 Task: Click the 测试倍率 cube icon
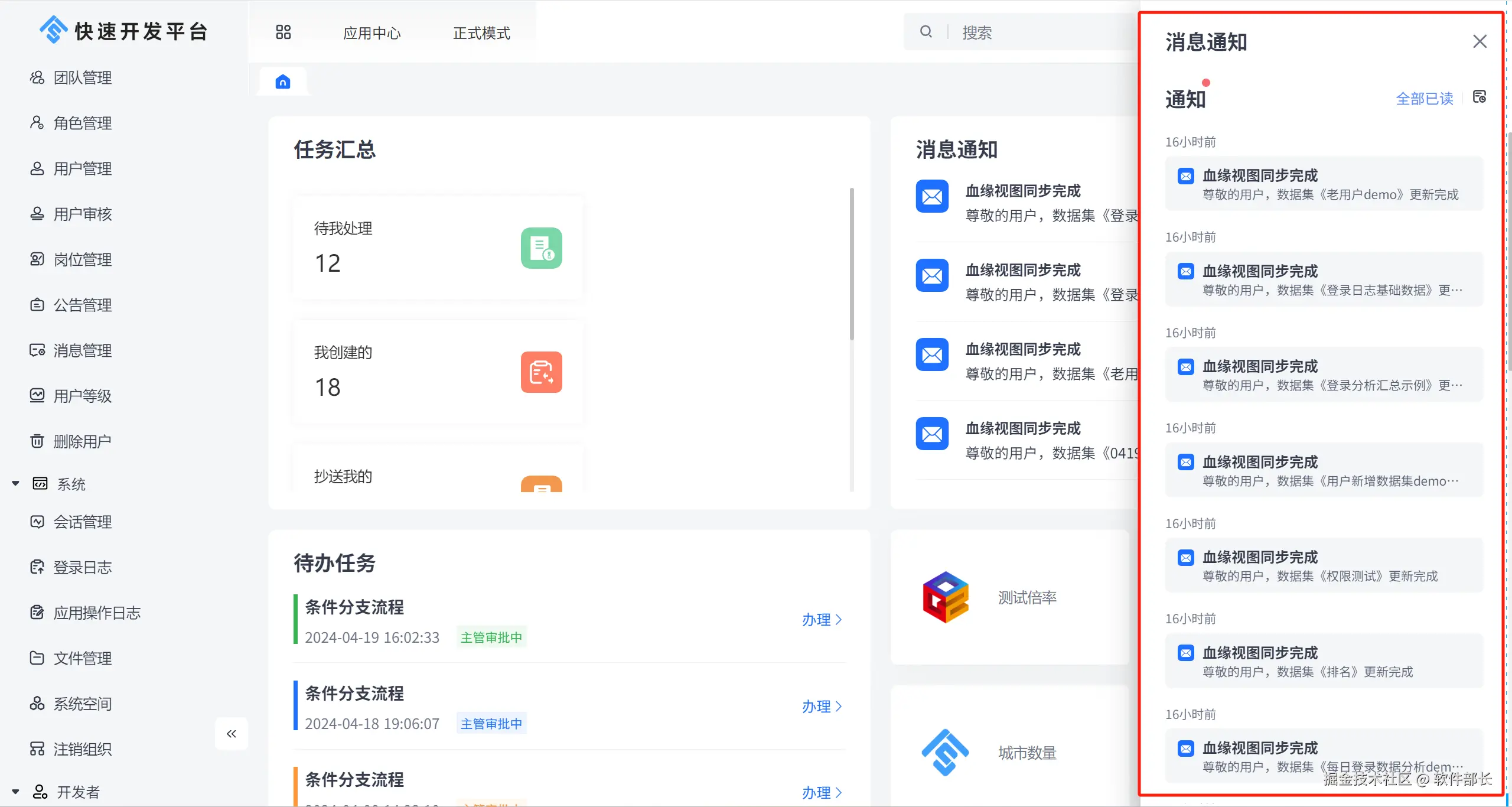(946, 597)
